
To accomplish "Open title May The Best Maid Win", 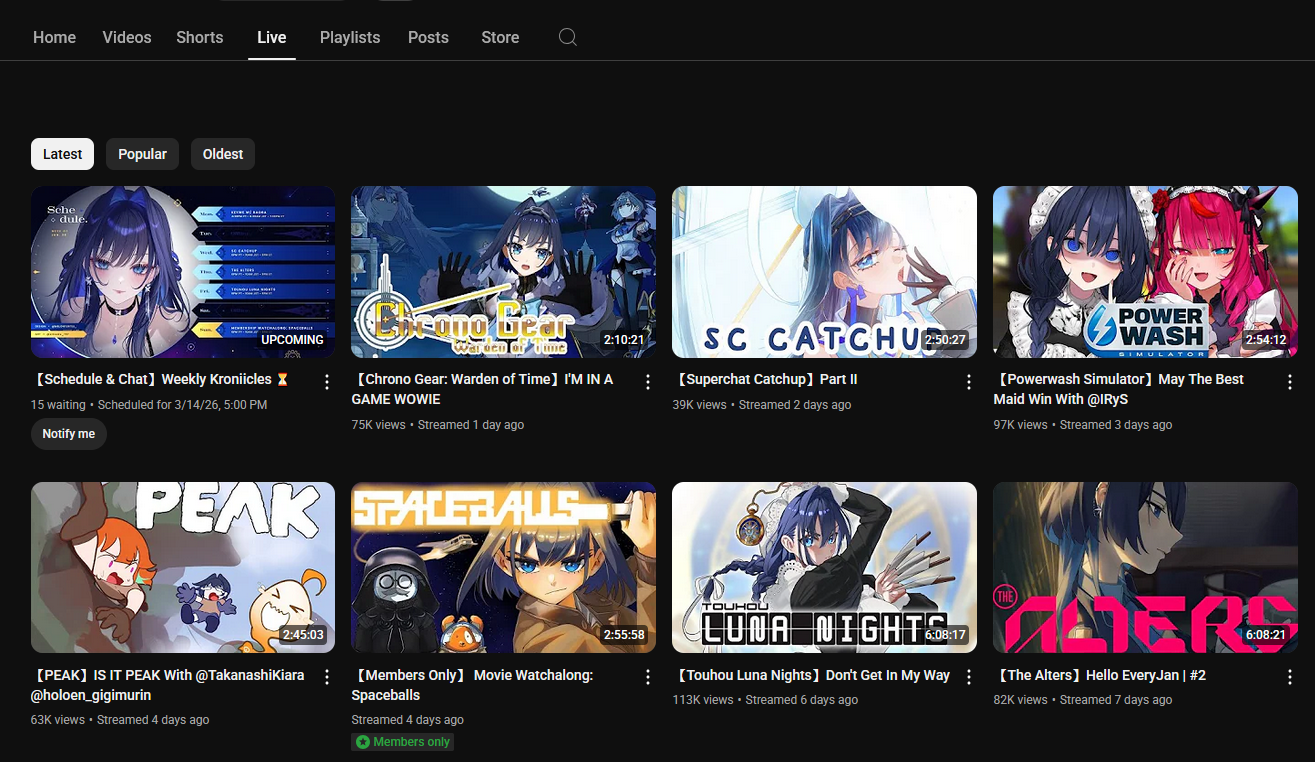I will point(1118,389).
